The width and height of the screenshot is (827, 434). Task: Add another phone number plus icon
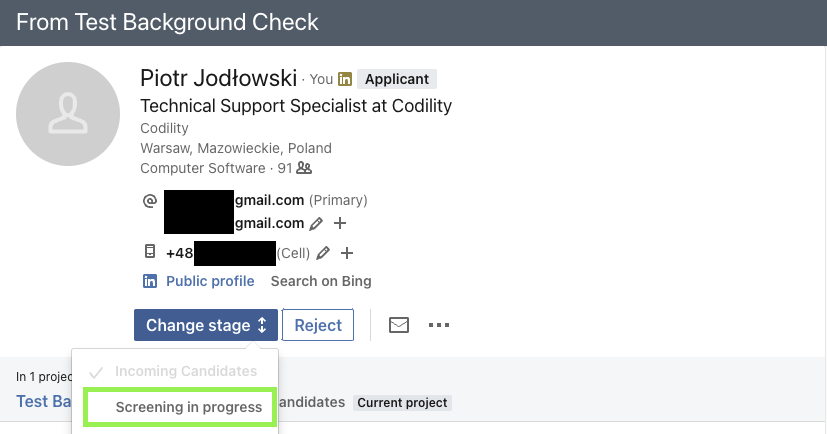347,253
